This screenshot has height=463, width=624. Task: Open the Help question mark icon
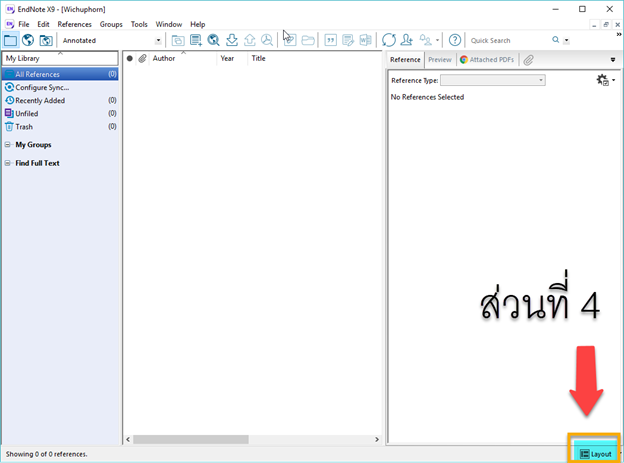[x=455, y=40]
